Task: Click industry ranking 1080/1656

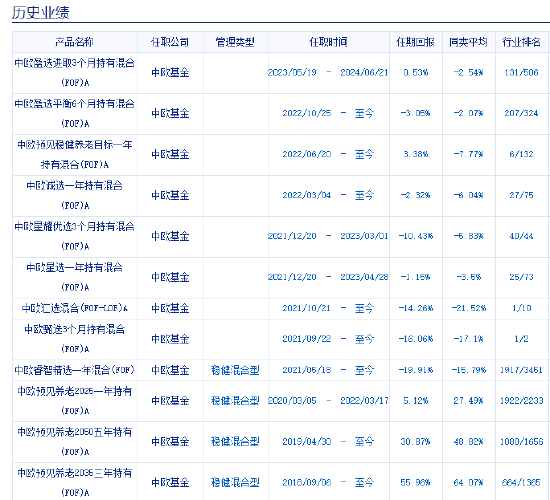Action: [522, 441]
